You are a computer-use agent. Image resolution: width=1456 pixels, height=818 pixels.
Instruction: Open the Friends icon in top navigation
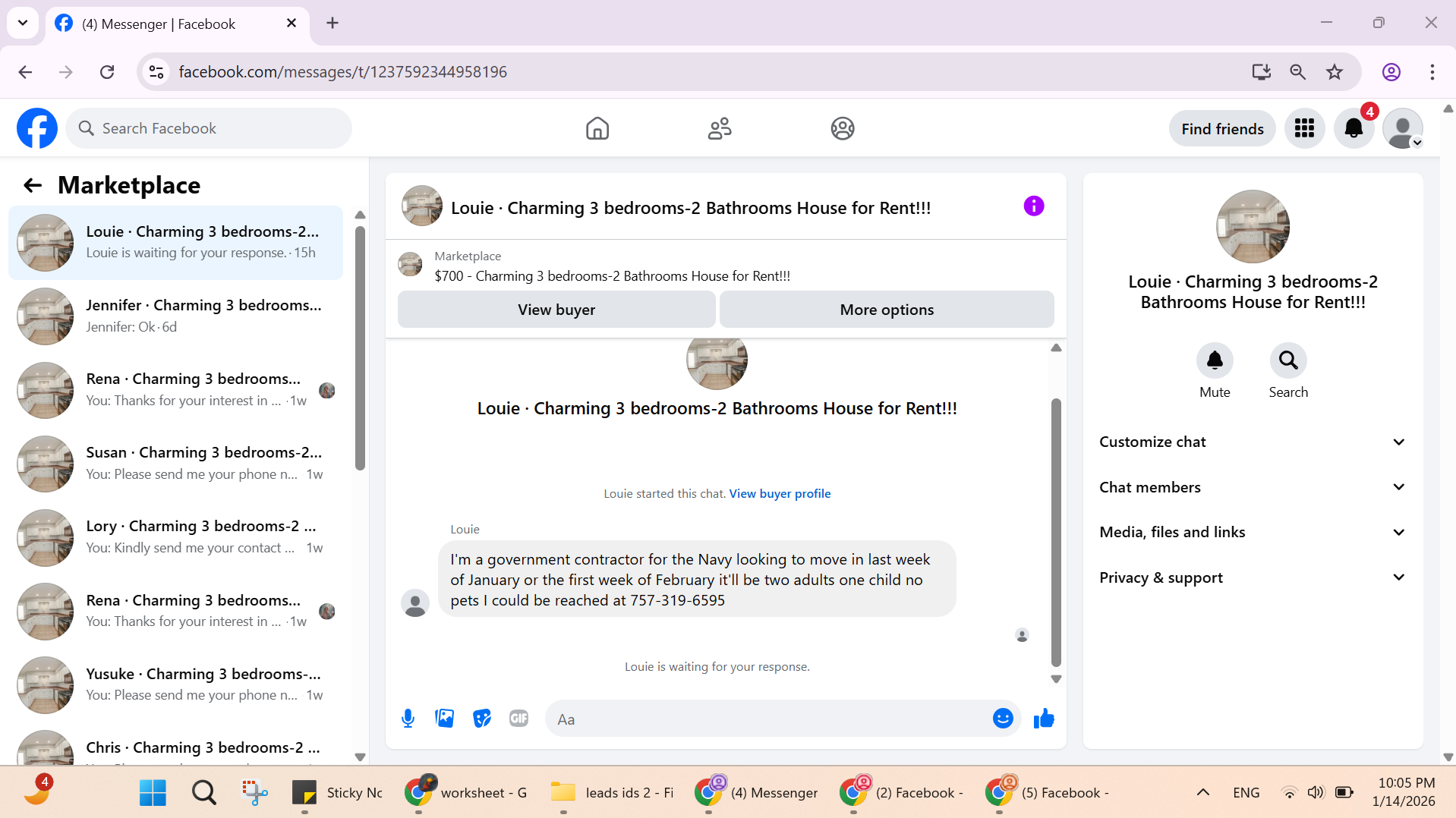coord(720,128)
